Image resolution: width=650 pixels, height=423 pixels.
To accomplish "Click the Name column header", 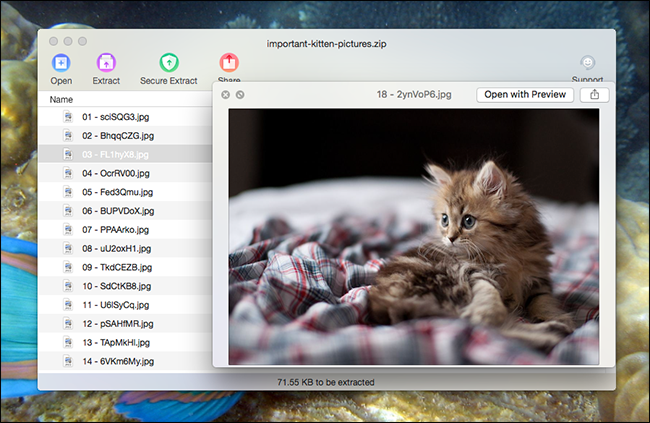I will pyautogui.click(x=61, y=100).
